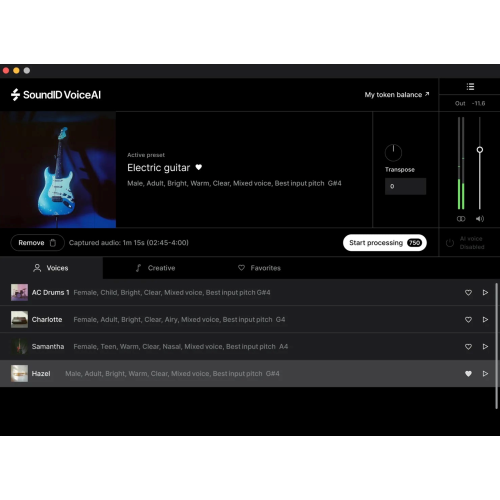Play the Hazel voice preview
The width and height of the screenshot is (500, 500).
485,373
